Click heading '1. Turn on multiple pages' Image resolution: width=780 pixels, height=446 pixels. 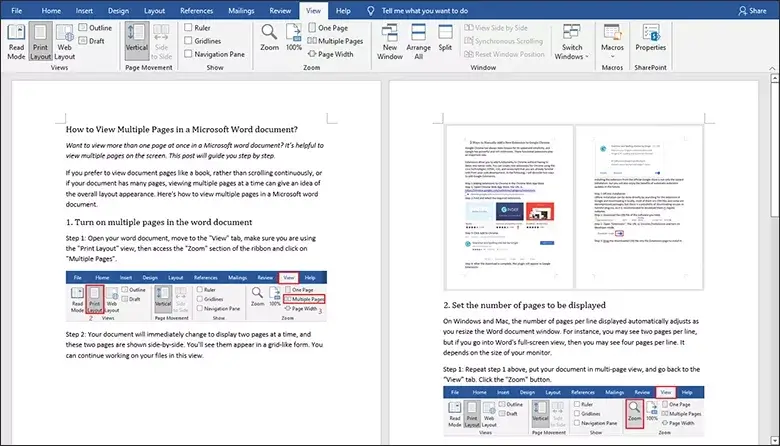pyautogui.click(x=159, y=222)
